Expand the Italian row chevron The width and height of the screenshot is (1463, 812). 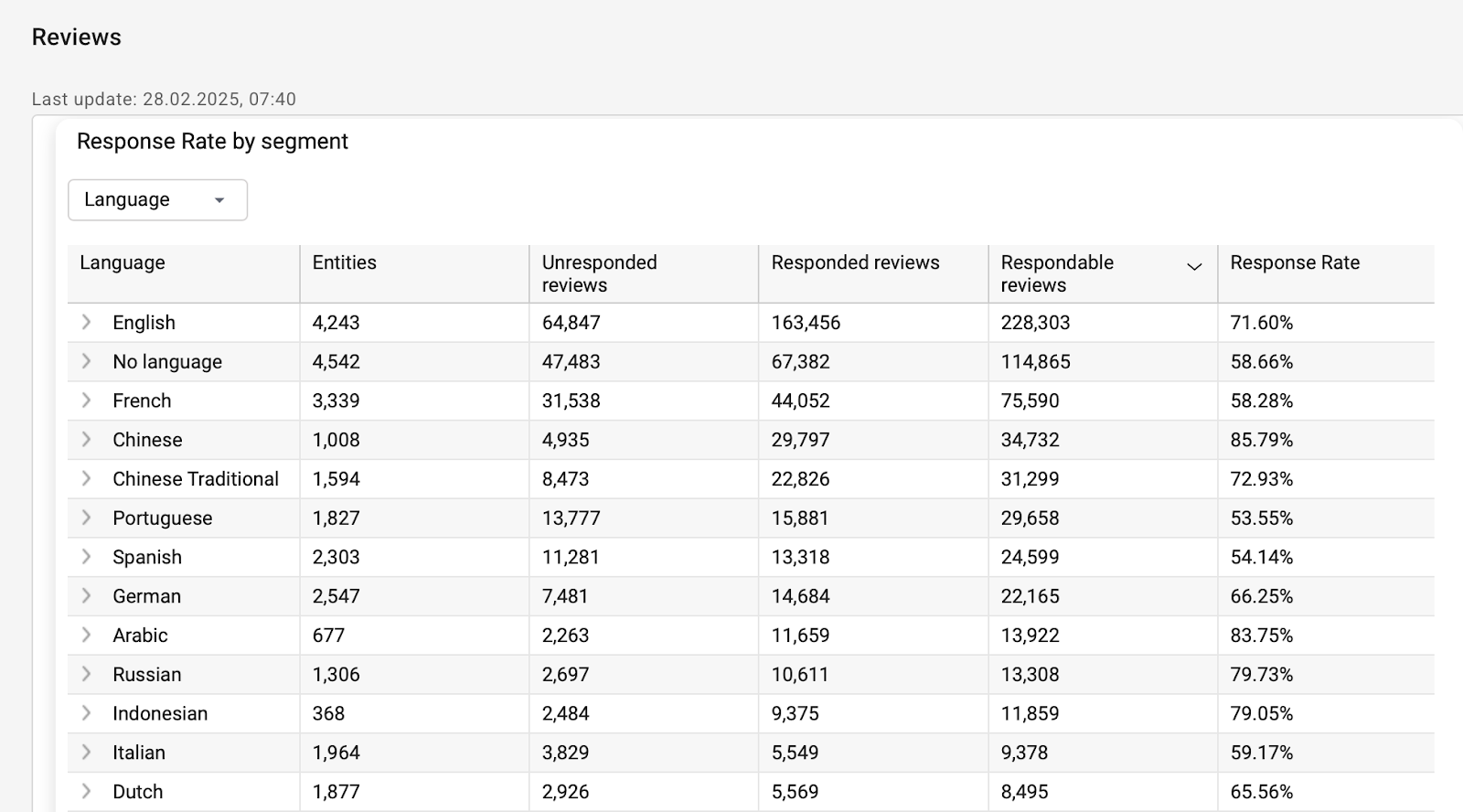coord(87,753)
